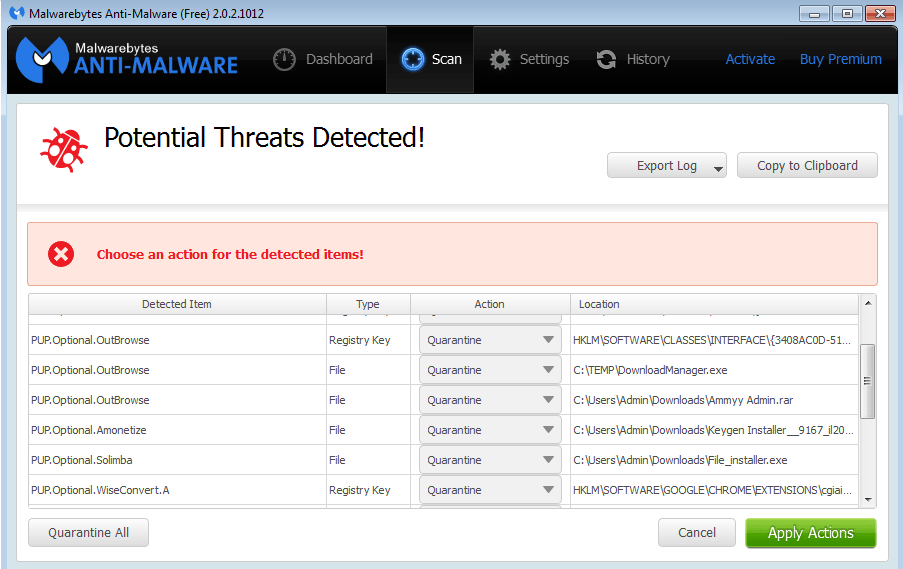The width and height of the screenshot is (903, 569).
Task: Open action dropdown for DownloadManager.exe row
Action: [490, 370]
